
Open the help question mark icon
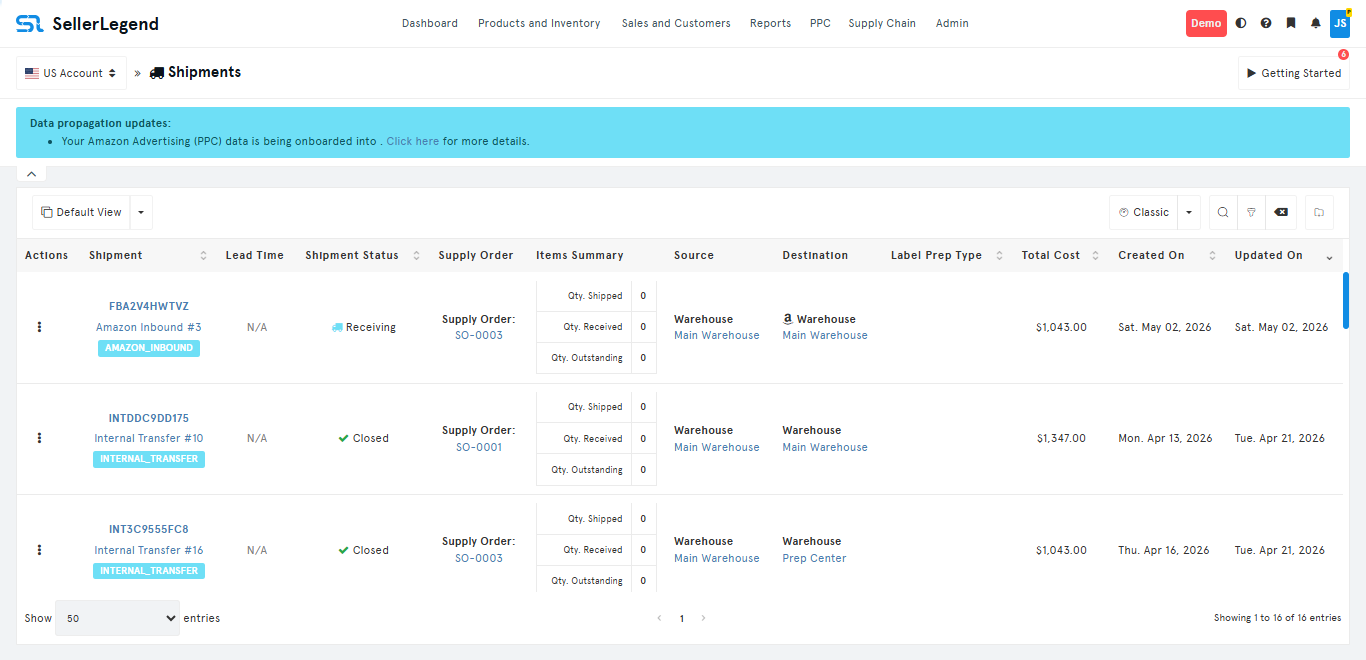tap(1266, 23)
